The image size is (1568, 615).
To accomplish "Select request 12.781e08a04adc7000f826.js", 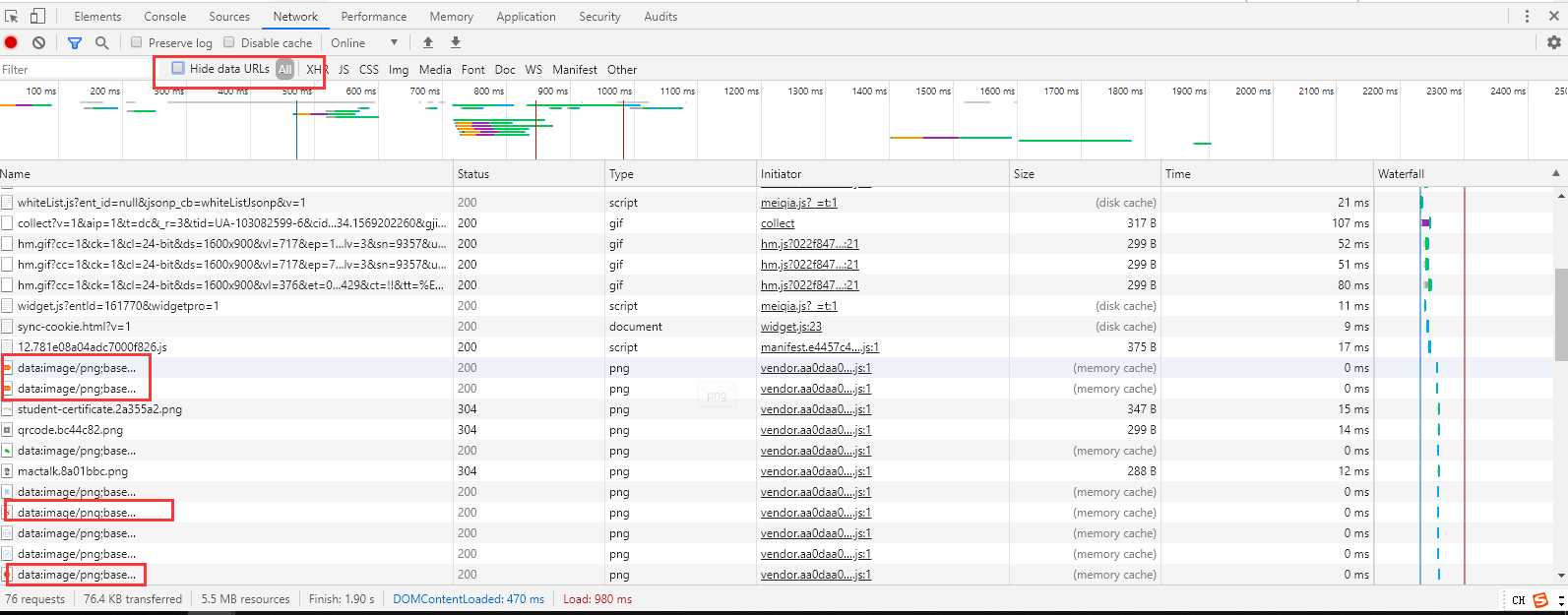I will click(93, 347).
